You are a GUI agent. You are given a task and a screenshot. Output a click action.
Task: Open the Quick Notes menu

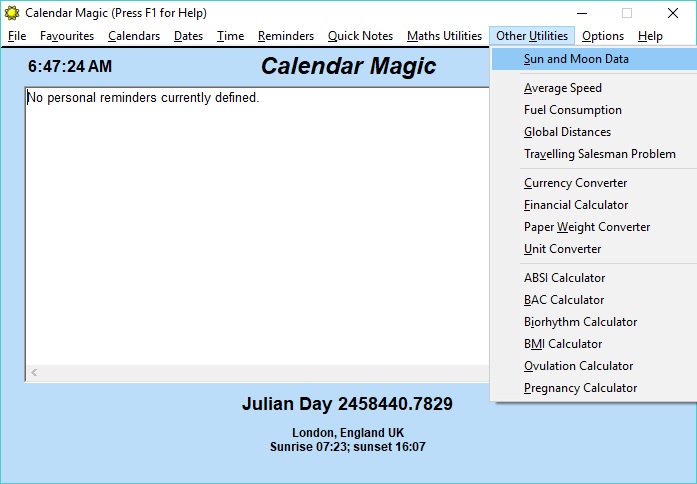(x=361, y=36)
